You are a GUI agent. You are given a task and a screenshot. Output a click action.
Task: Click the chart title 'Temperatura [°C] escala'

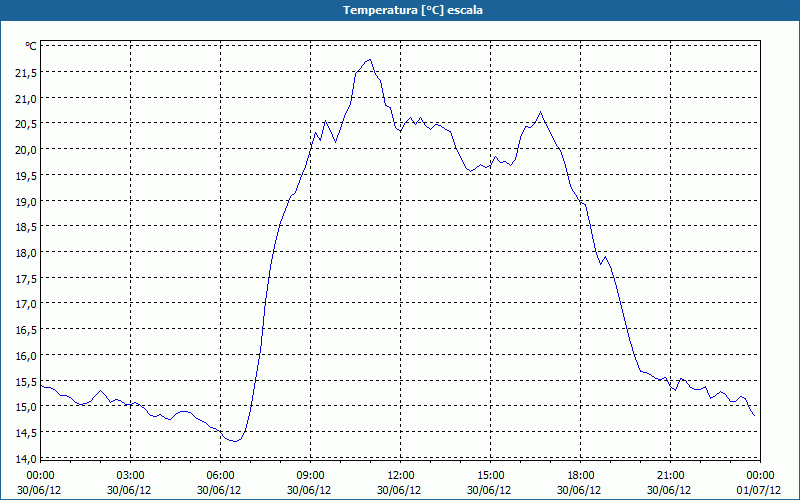click(x=413, y=10)
